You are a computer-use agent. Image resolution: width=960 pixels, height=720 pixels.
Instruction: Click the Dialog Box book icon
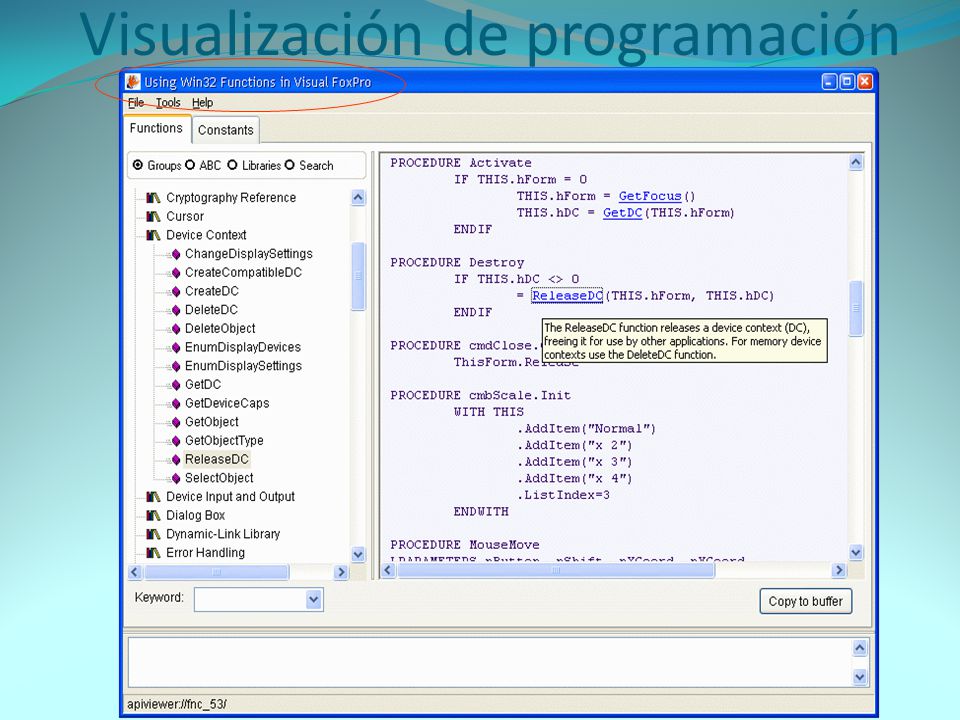(153, 516)
